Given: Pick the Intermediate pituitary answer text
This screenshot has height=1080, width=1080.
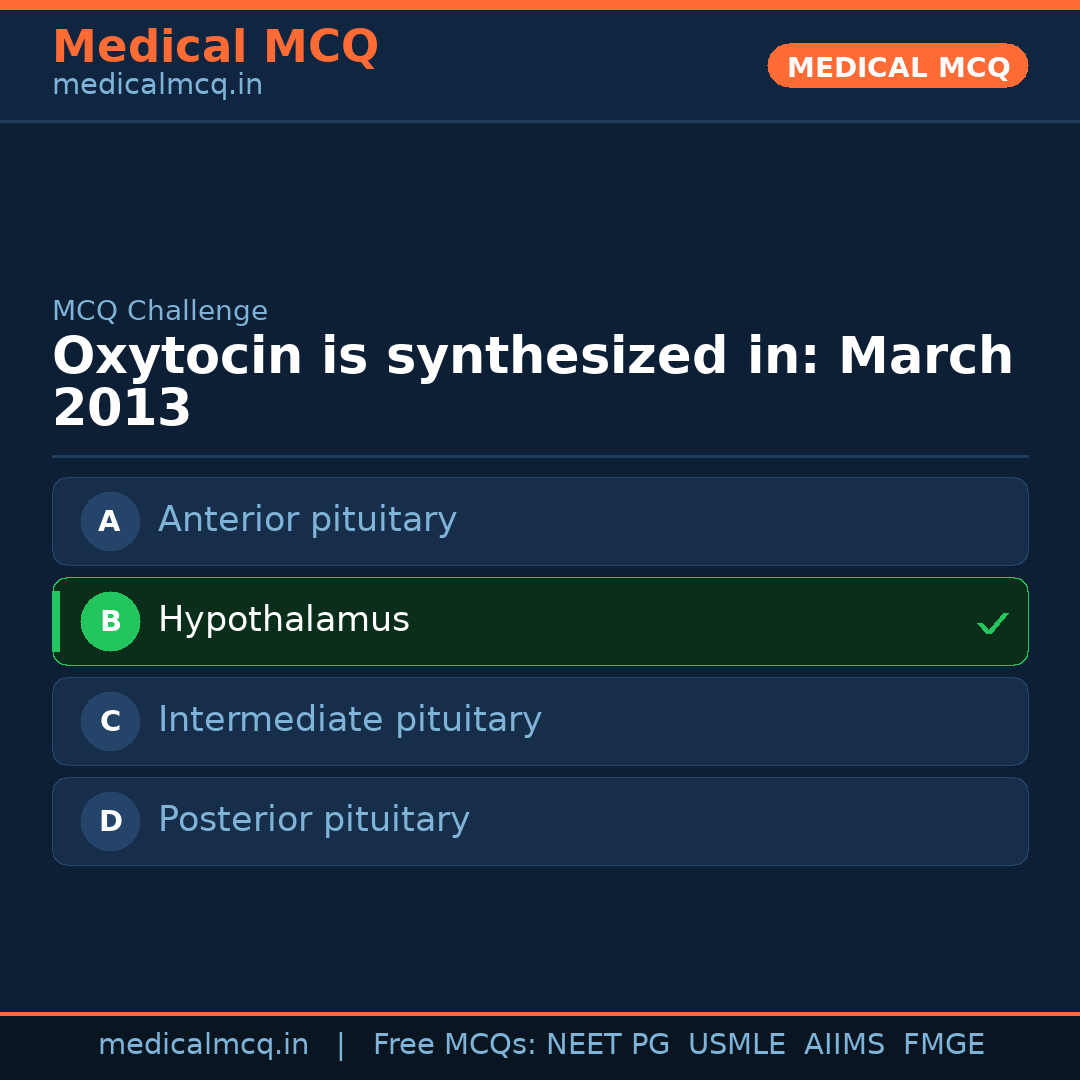Looking at the screenshot, I should [350, 720].
